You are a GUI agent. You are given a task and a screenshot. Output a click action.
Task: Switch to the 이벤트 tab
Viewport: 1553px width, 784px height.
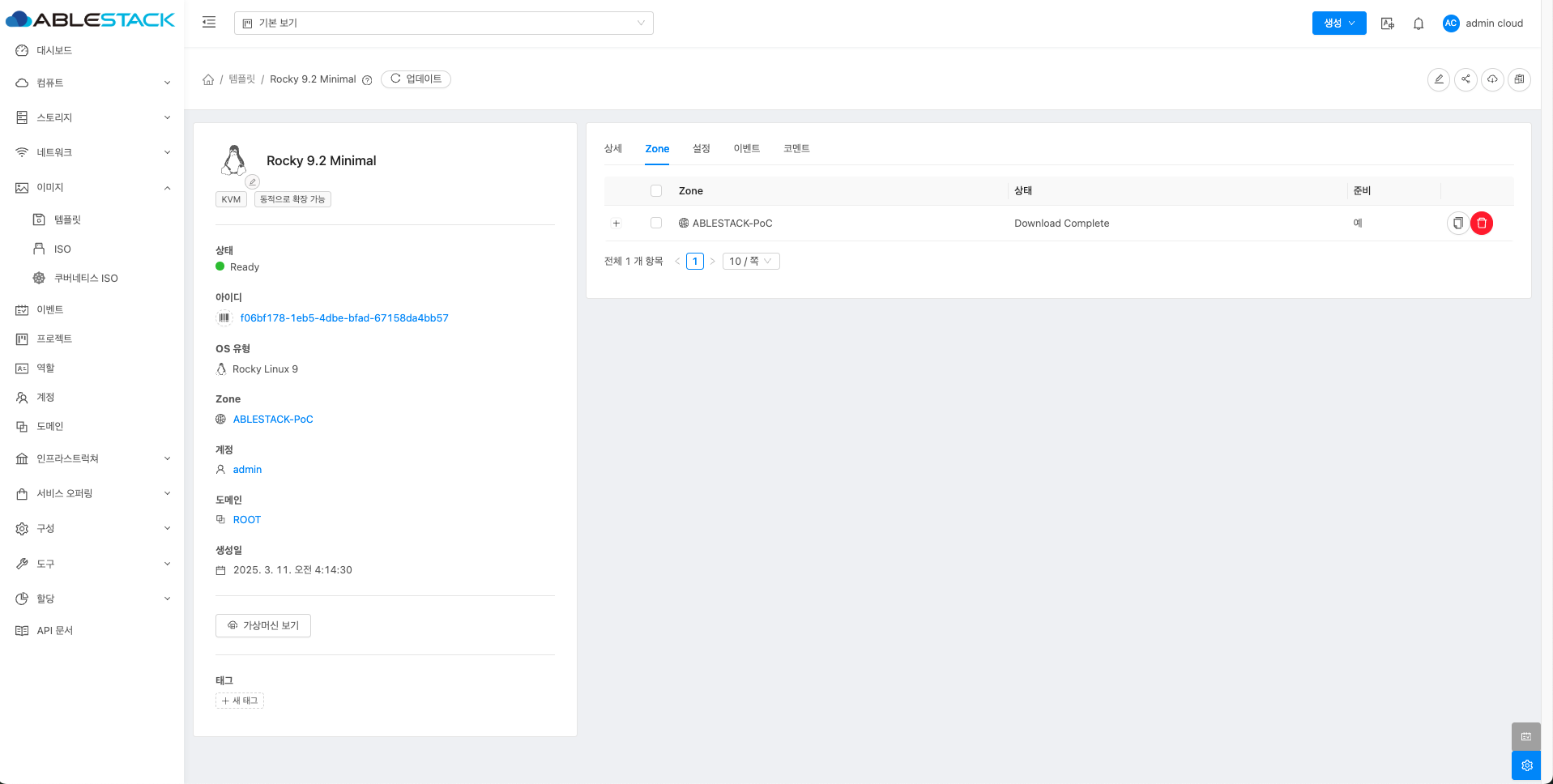point(746,149)
